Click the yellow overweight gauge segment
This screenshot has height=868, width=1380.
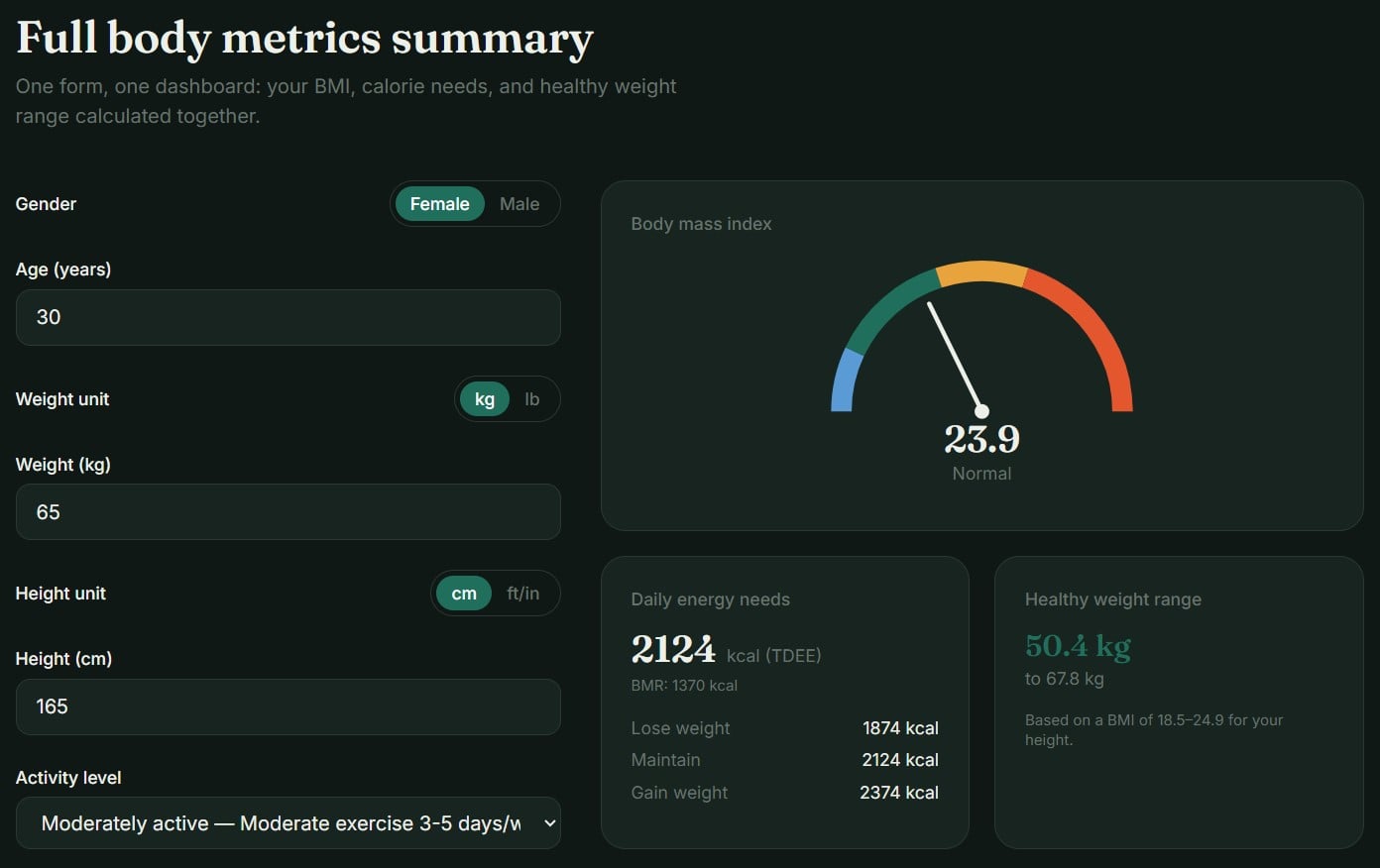tap(981, 272)
